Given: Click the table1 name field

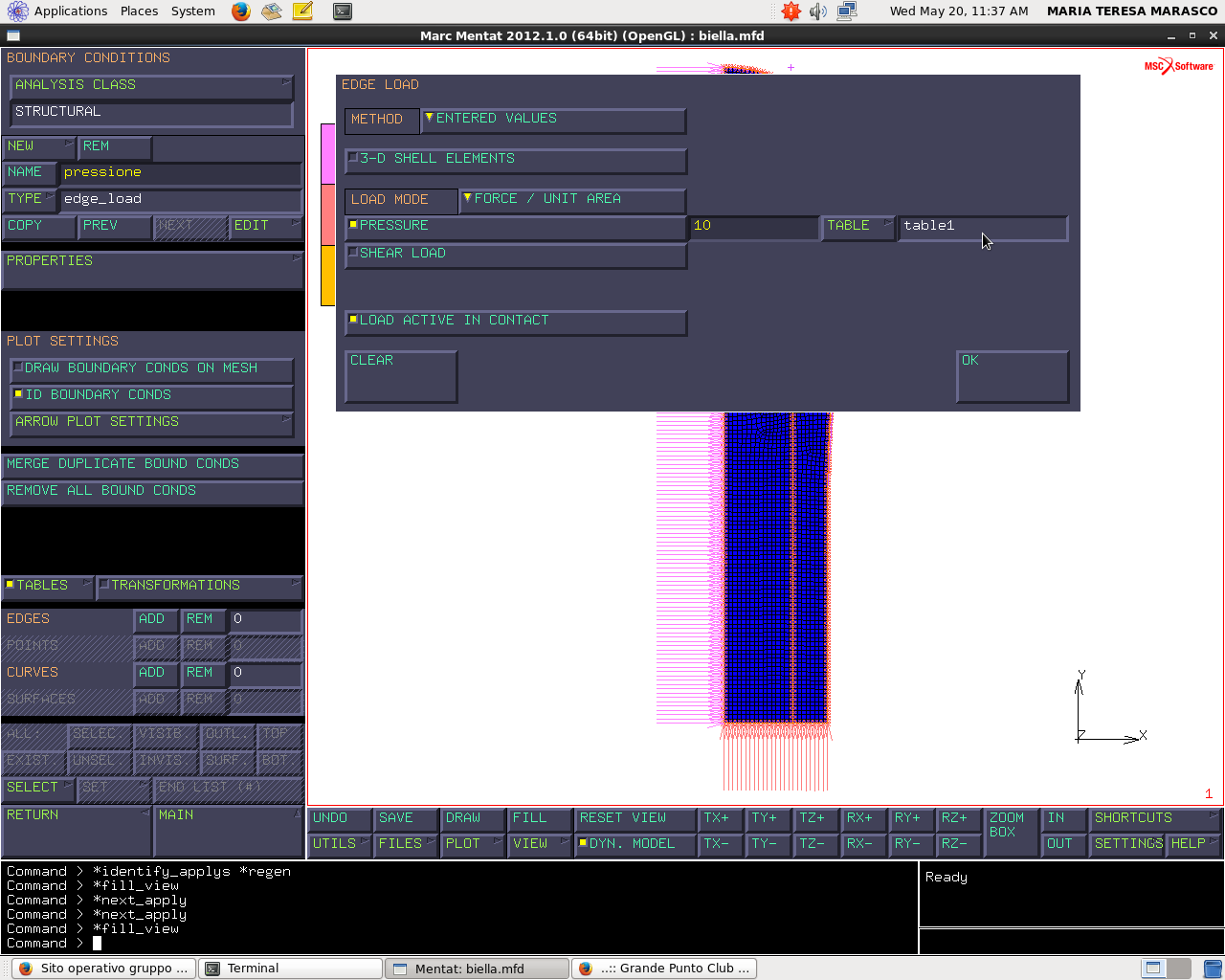Looking at the screenshot, I should [x=983, y=227].
